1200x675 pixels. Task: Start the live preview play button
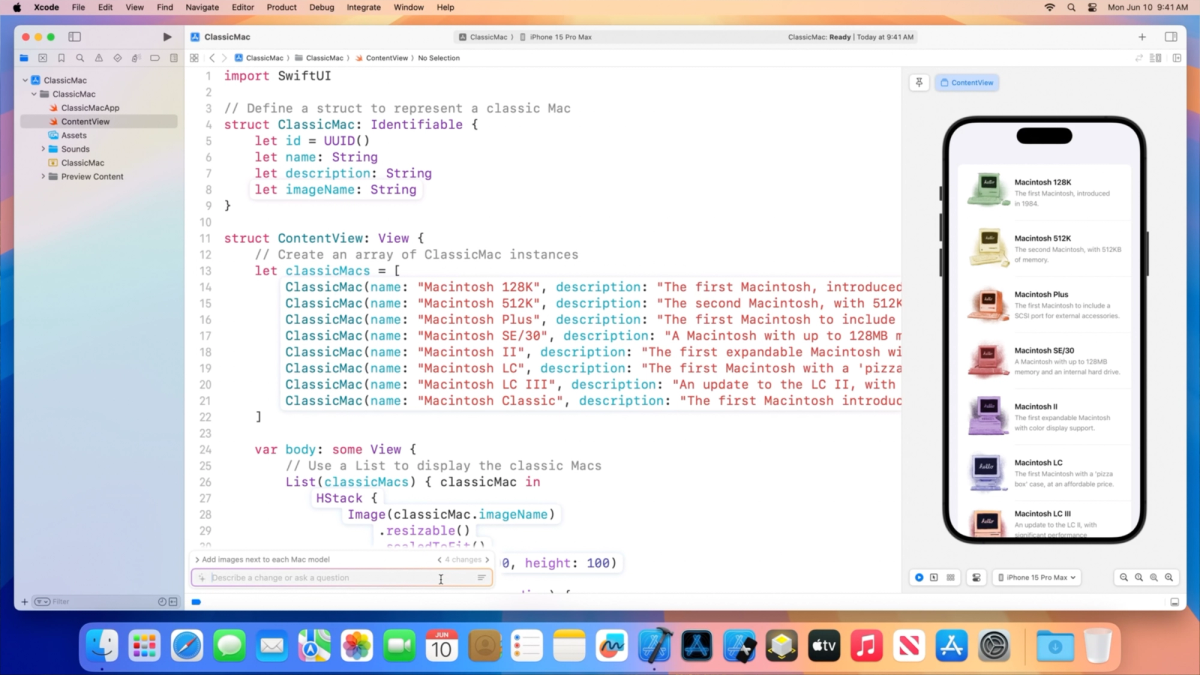[x=919, y=577]
